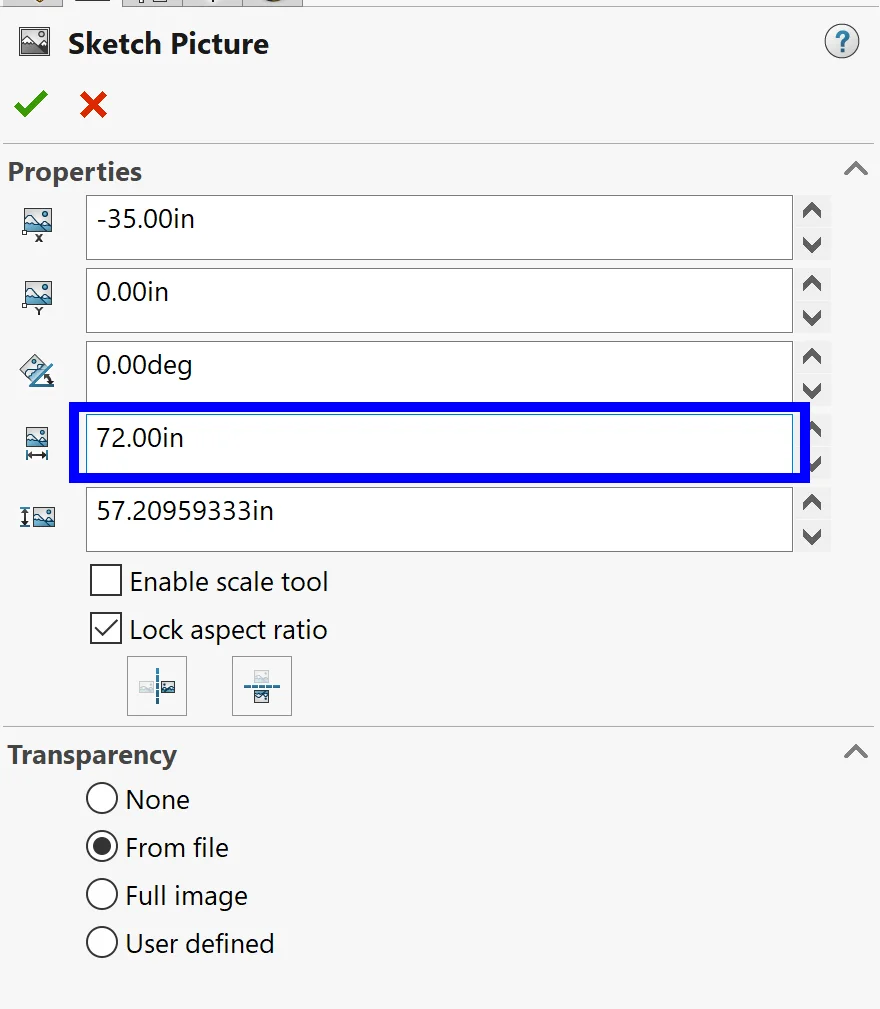Image resolution: width=880 pixels, height=1009 pixels.
Task: Enable the scale tool checkbox
Action: (106, 581)
